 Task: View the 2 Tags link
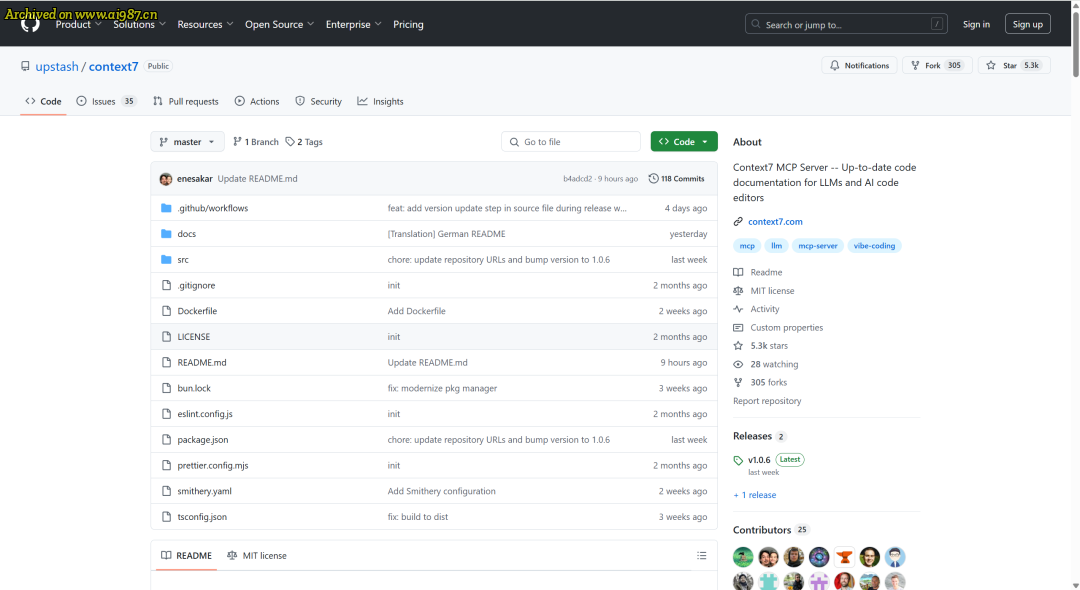(x=304, y=142)
